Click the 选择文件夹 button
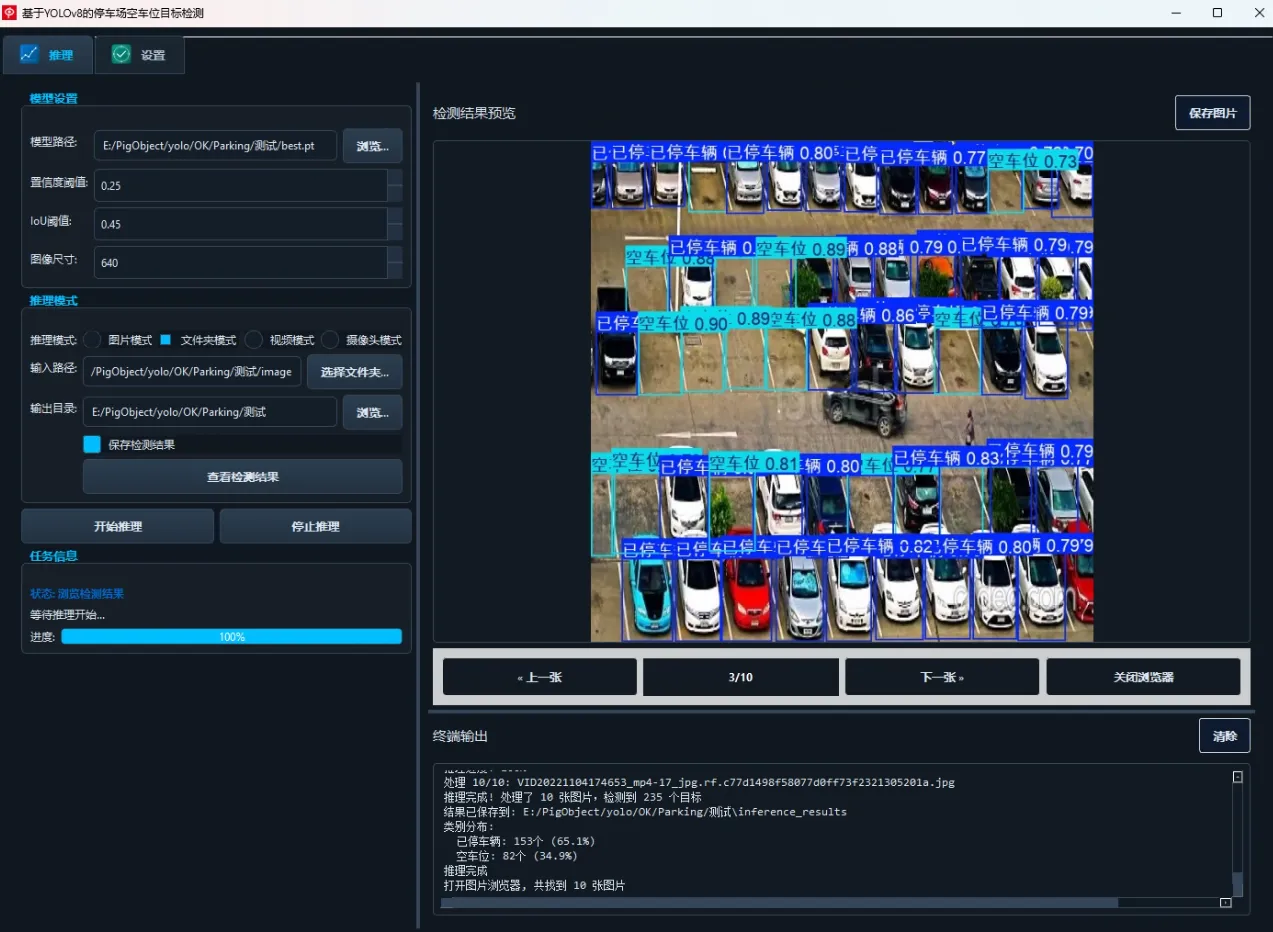1273x932 pixels. tap(354, 372)
